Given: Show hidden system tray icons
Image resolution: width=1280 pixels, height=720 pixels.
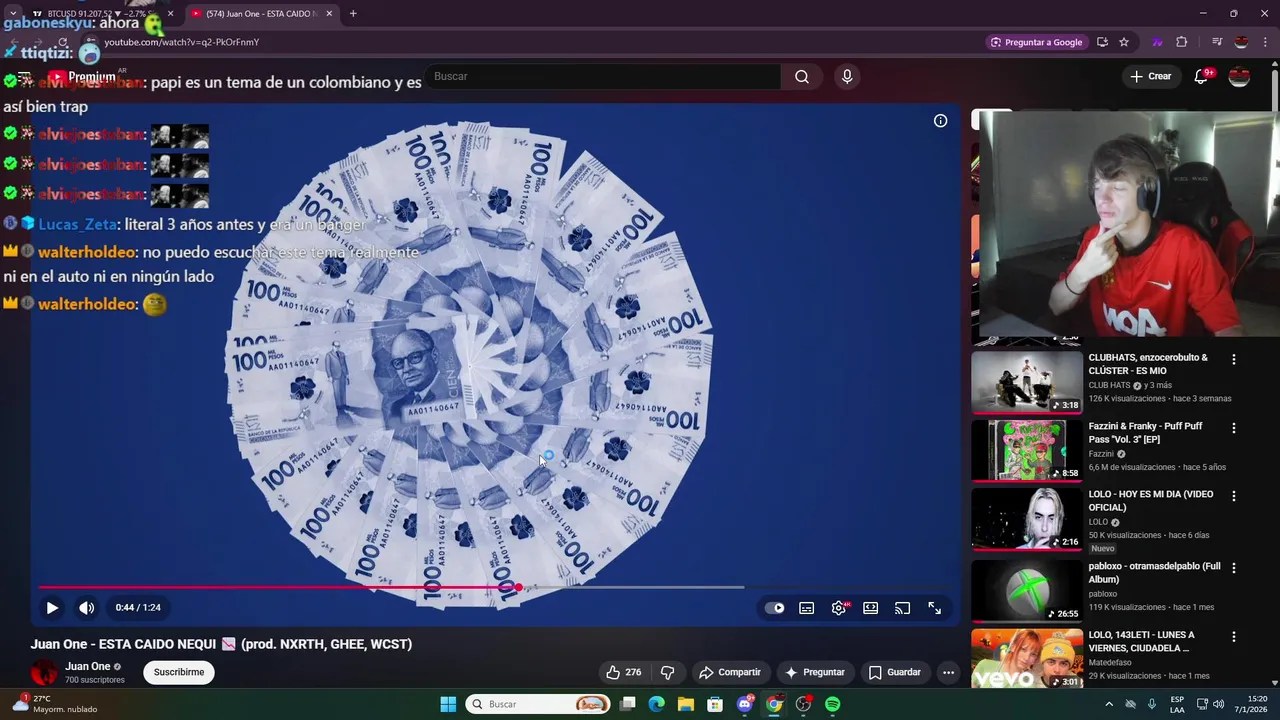Looking at the screenshot, I should click(x=1109, y=704).
